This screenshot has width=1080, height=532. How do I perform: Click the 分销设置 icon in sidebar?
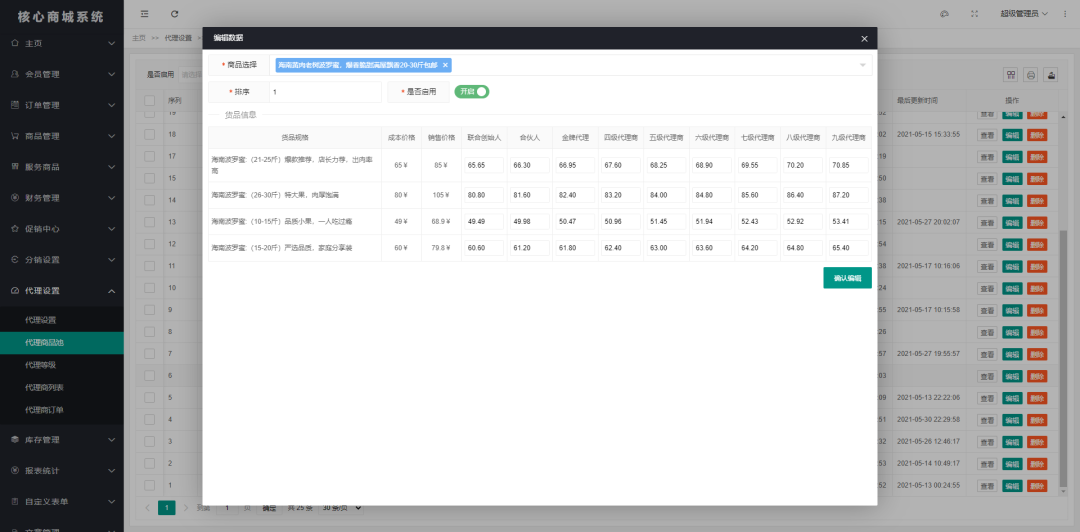click(15, 260)
